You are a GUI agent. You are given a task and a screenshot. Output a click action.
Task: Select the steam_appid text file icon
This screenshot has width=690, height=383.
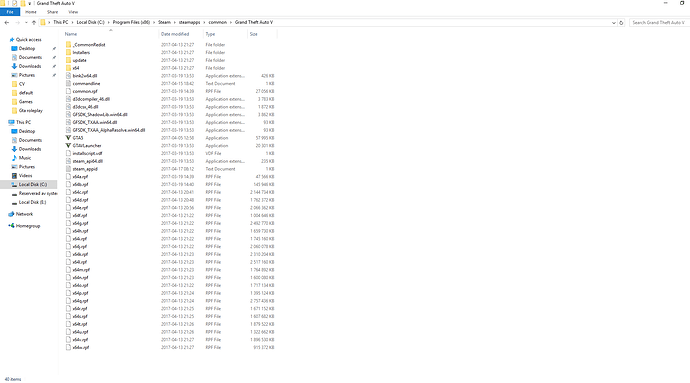pos(68,169)
